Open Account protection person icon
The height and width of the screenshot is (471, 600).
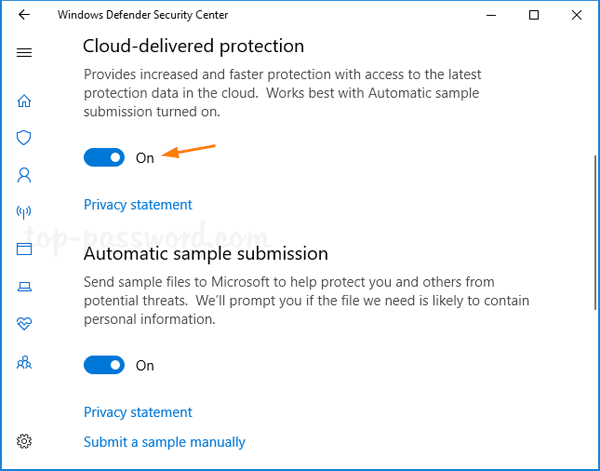coord(25,175)
